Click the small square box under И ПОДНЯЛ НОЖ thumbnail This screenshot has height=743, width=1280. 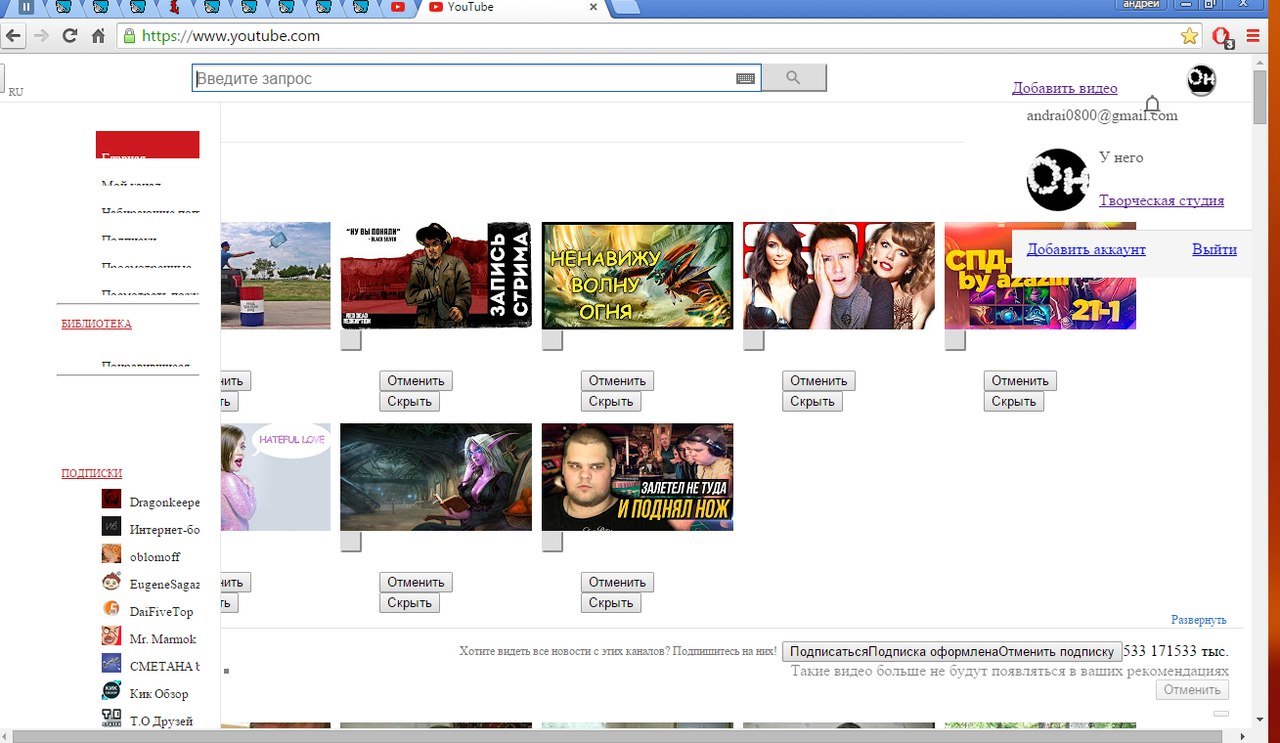(x=552, y=542)
